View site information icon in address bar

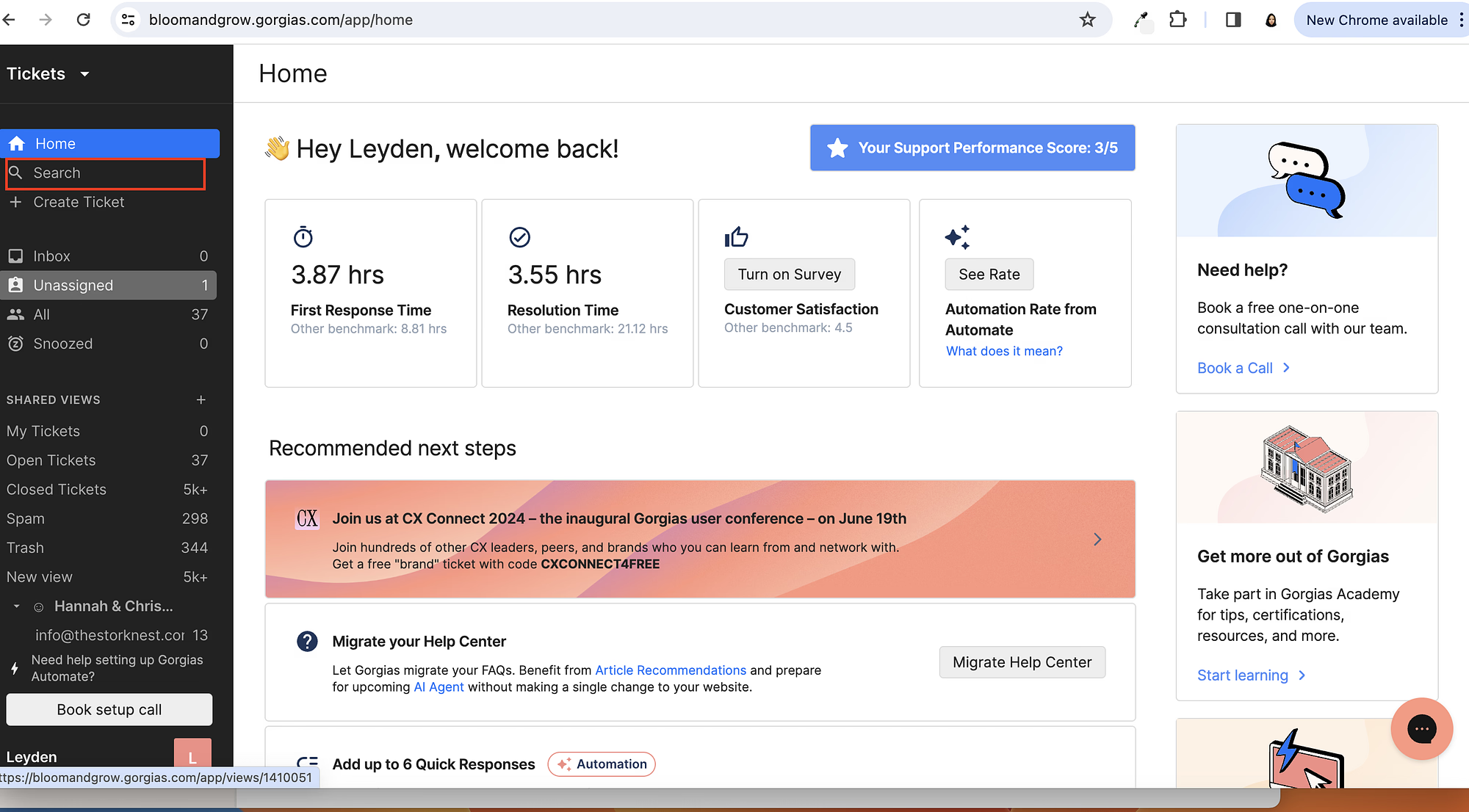coord(129,20)
